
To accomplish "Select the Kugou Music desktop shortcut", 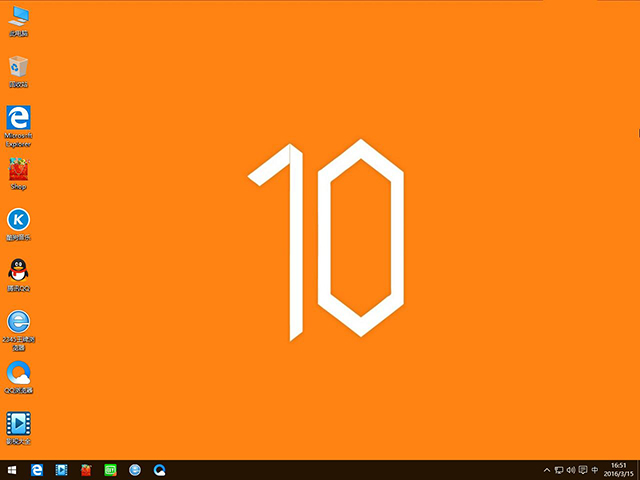I will [x=18, y=220].
